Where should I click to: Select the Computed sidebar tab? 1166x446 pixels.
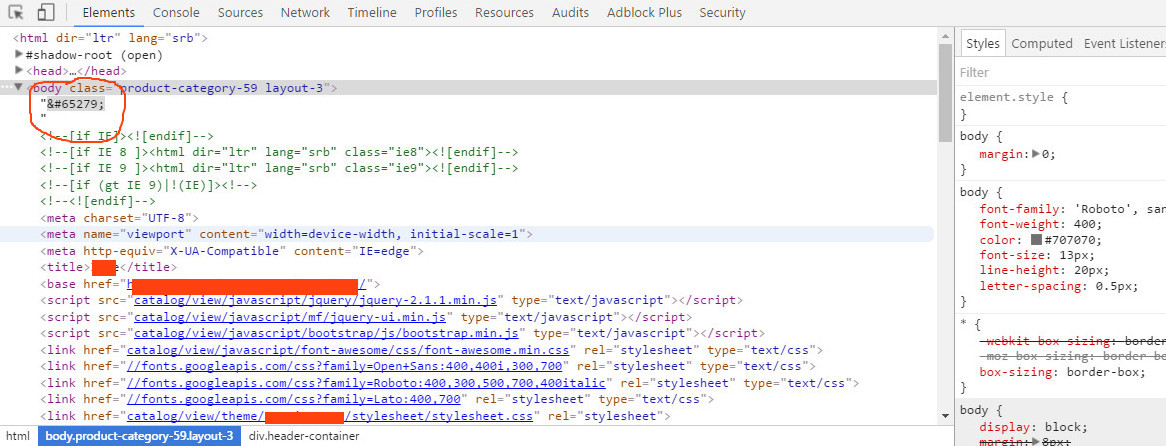click(1042, 43)
